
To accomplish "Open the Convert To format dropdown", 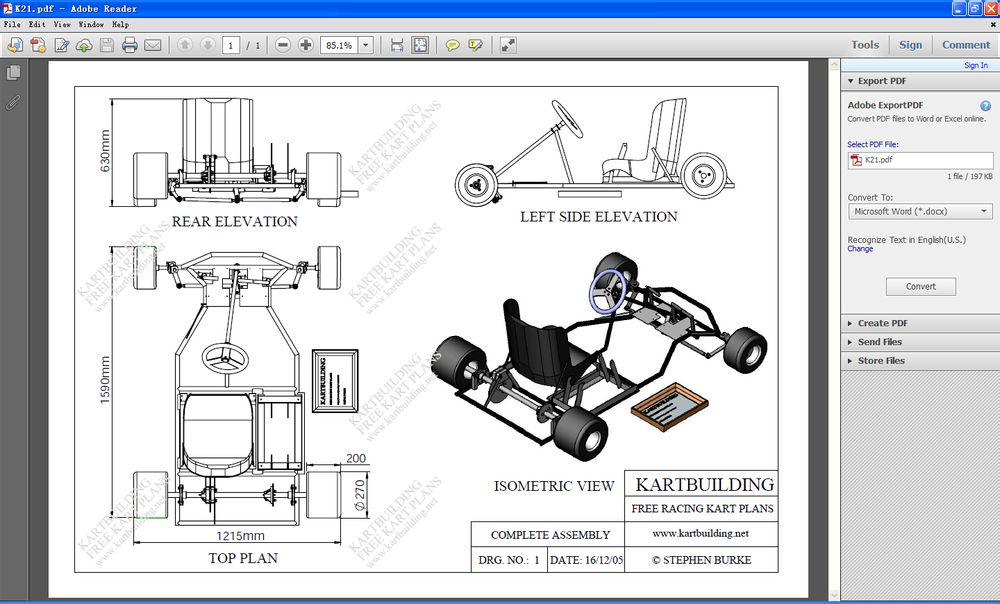I will click(x=920, y=211).
